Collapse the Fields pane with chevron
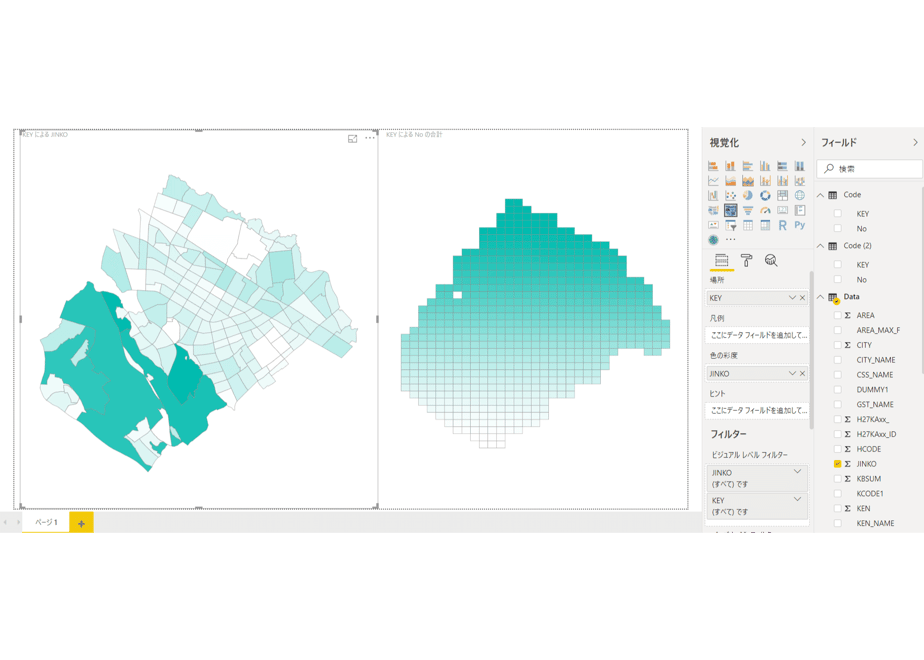This screenshot has height=660, width=924. point(915,143)
